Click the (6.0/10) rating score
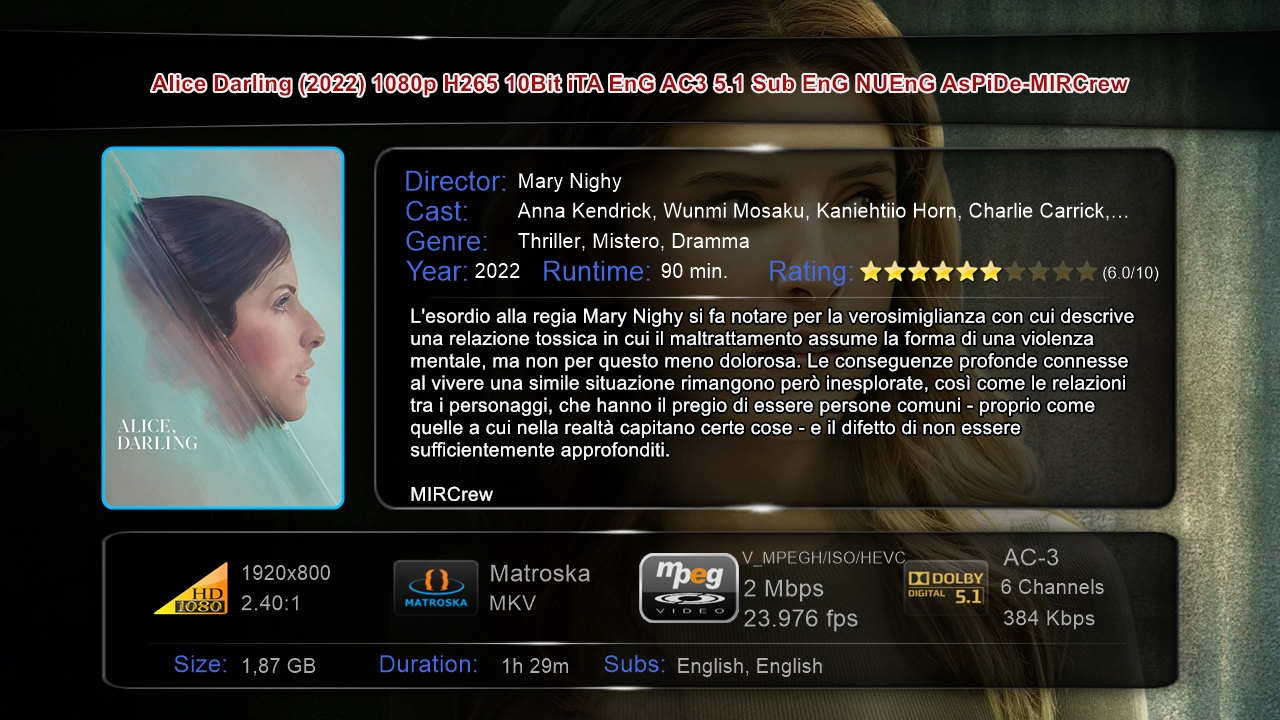This screenshot has width=1280, height=720. [x=1130, y=273]
